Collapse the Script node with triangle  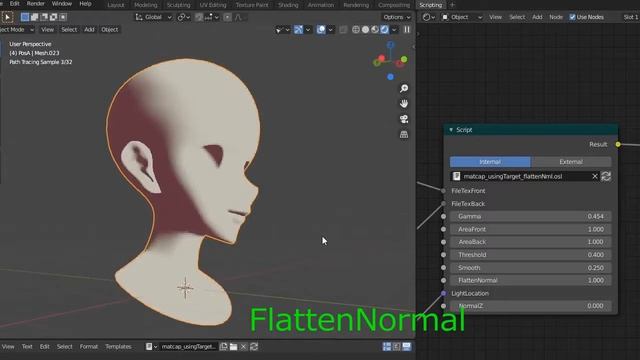click(451, 130)
